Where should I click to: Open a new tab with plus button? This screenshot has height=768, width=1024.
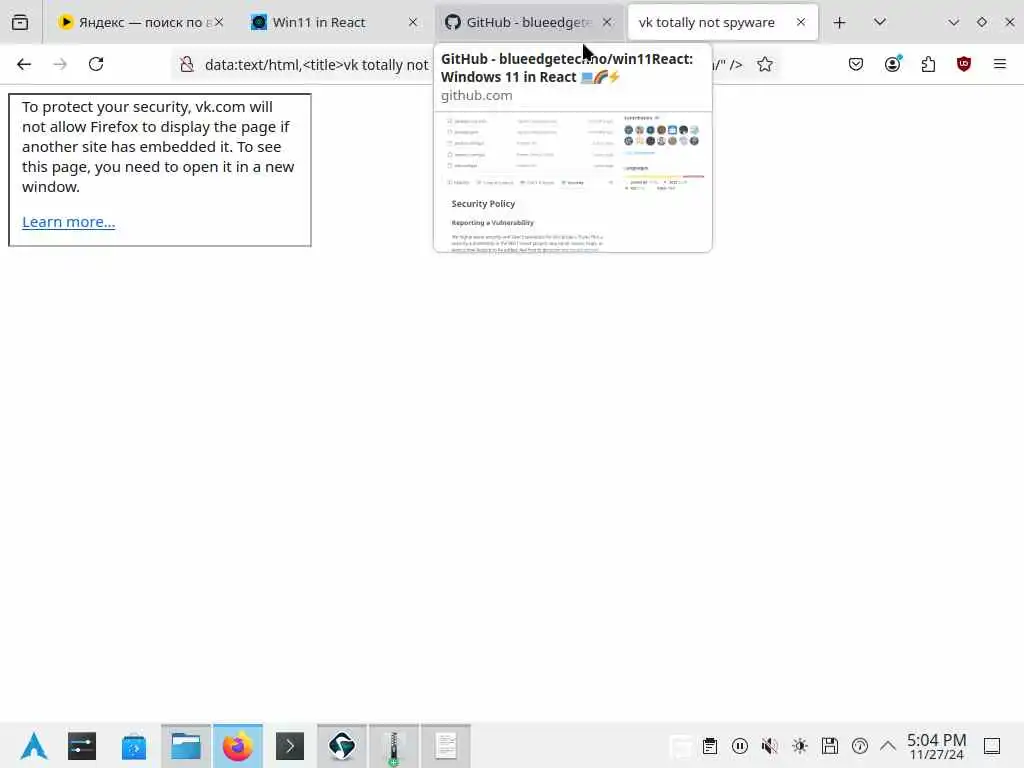[839, 22]
